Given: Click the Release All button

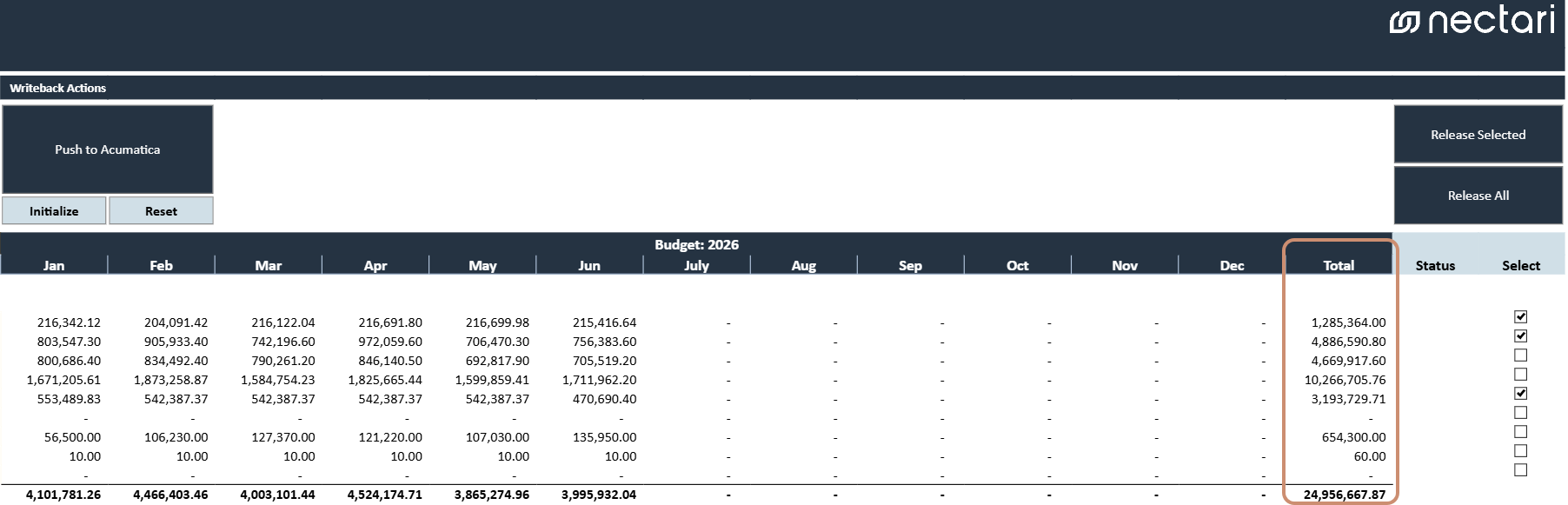Looking at the screenshot, I should point(1478,196).
